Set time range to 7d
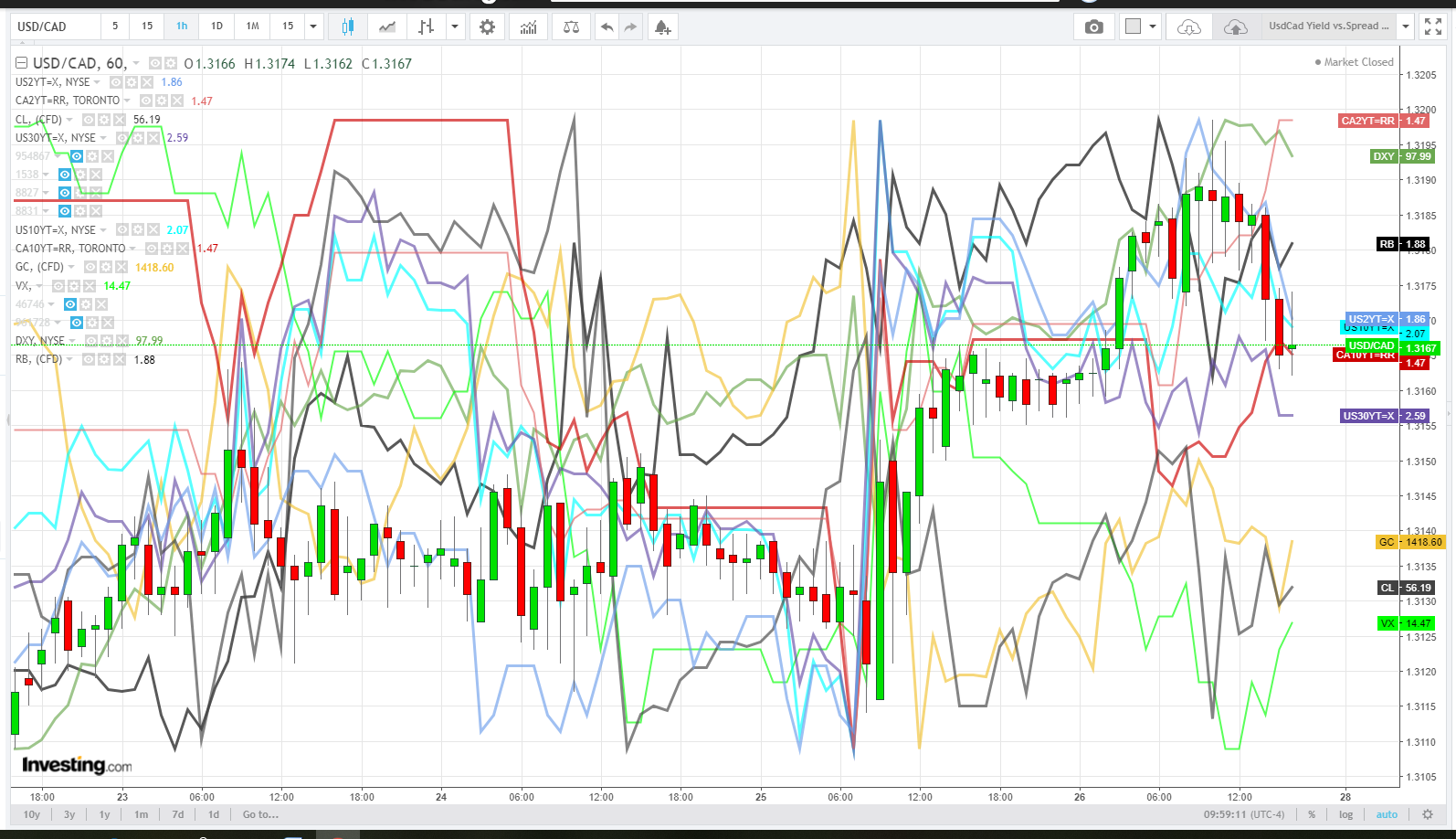The image size is (1456, 839). point(178,814)
